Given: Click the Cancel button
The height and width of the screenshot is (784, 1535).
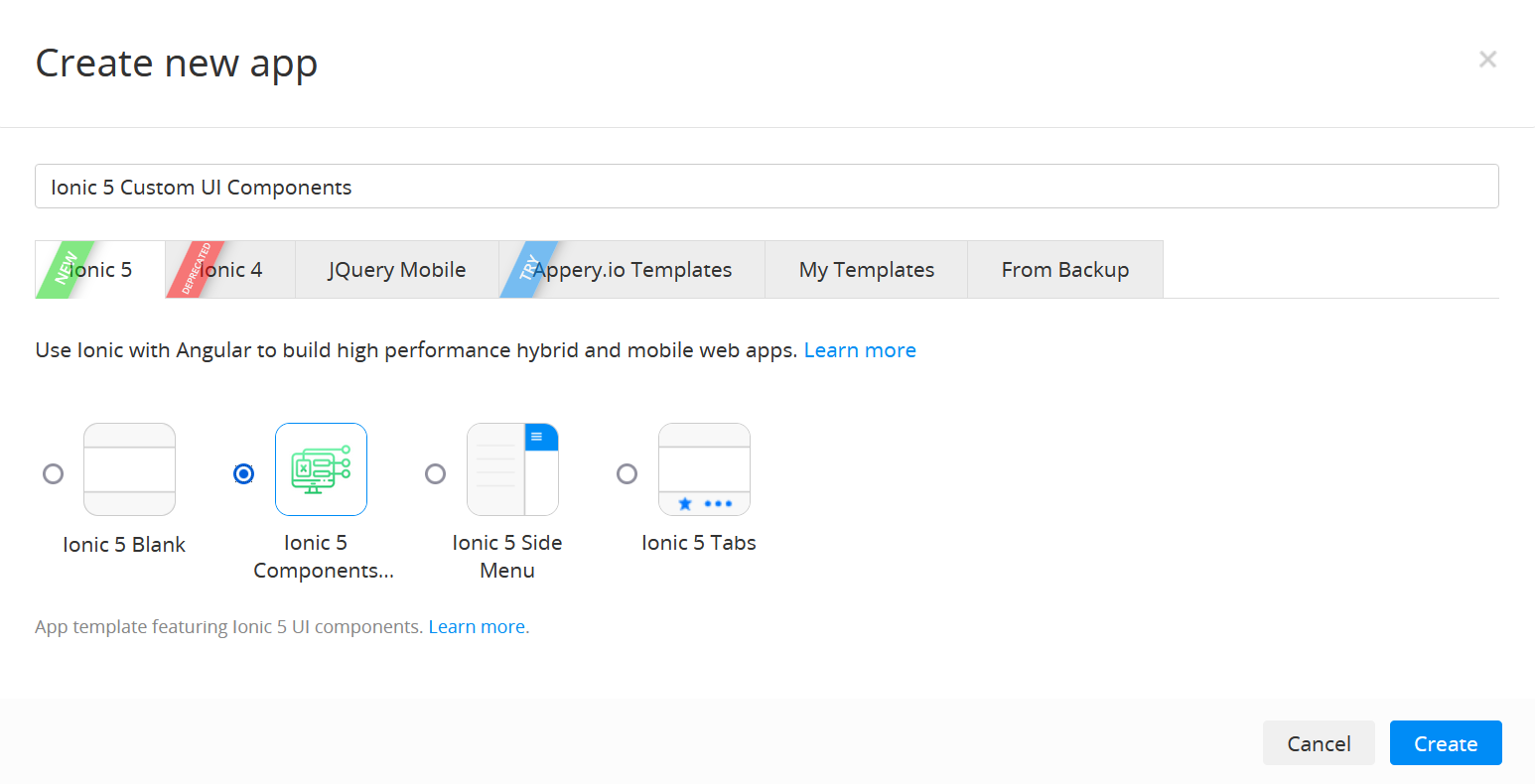Looking at the screenshot, I should (1319, 743).
